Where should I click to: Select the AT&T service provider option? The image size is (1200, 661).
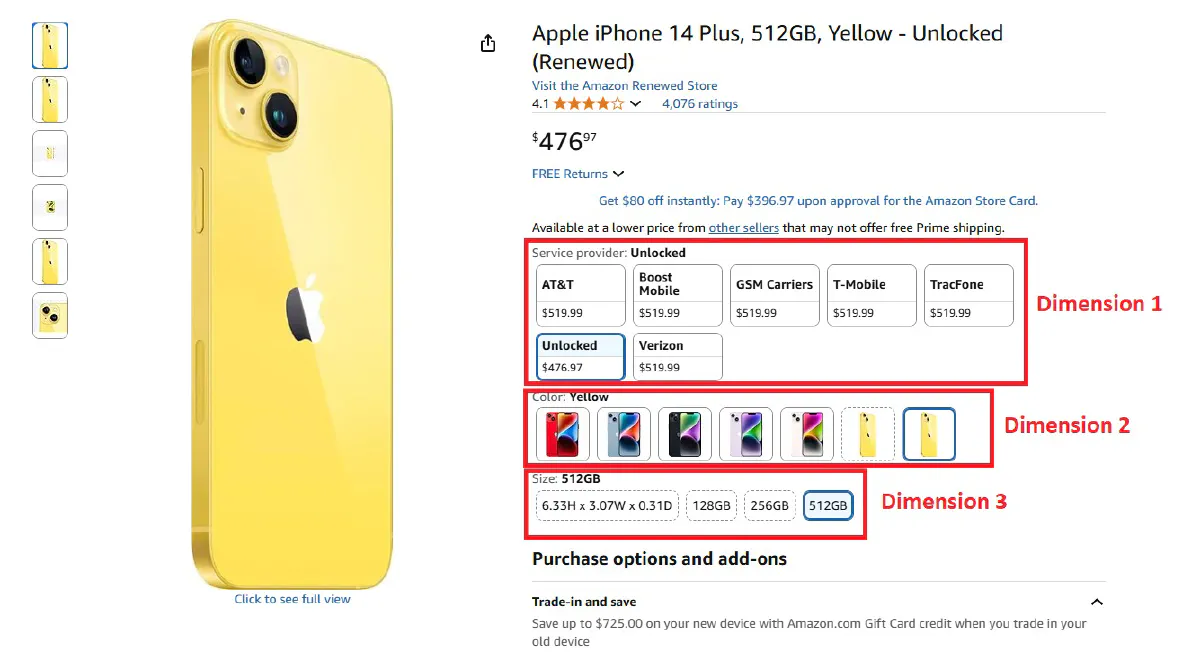(580, 296)
